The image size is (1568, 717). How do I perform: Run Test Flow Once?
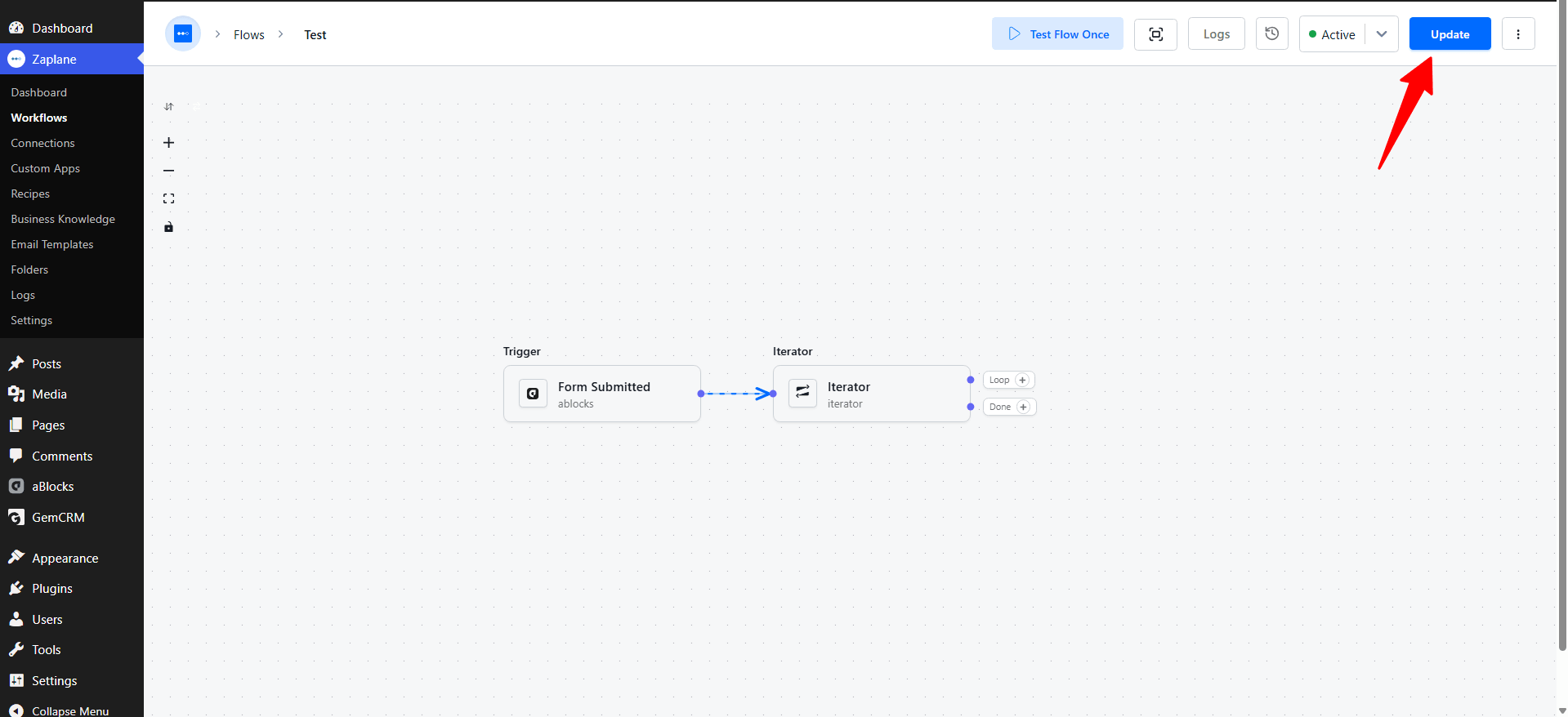click(x=1057, y=34)
